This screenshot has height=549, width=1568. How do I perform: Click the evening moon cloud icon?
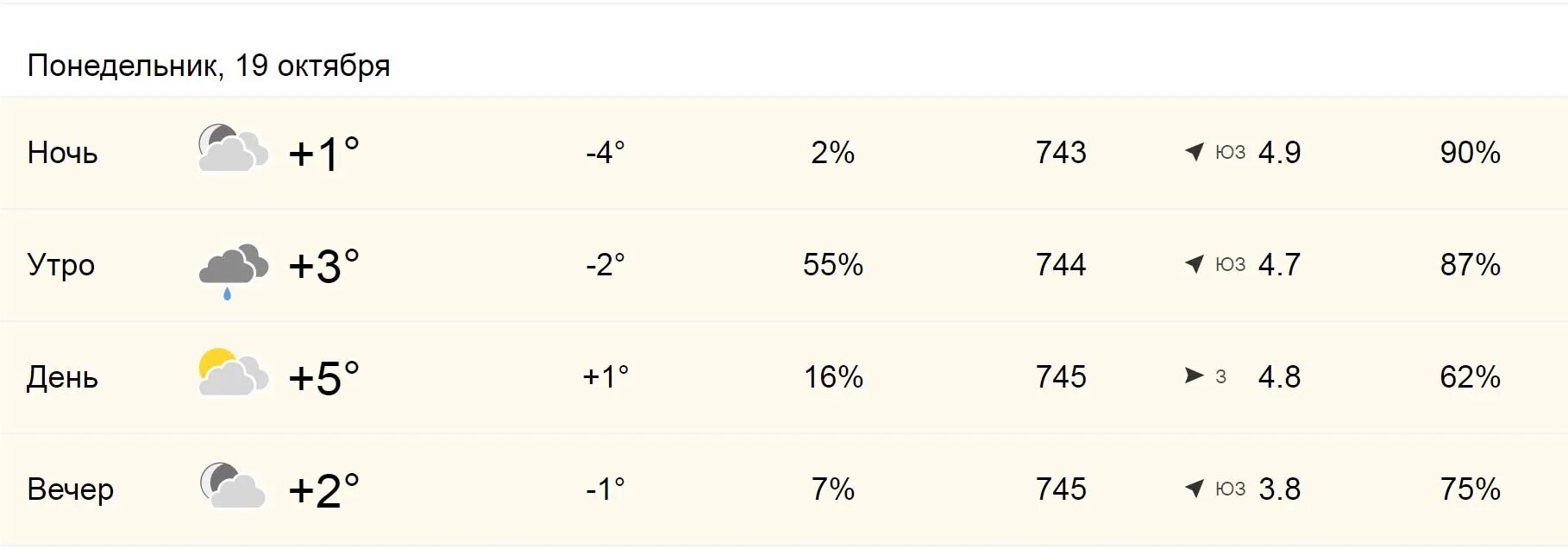[233, 484]
